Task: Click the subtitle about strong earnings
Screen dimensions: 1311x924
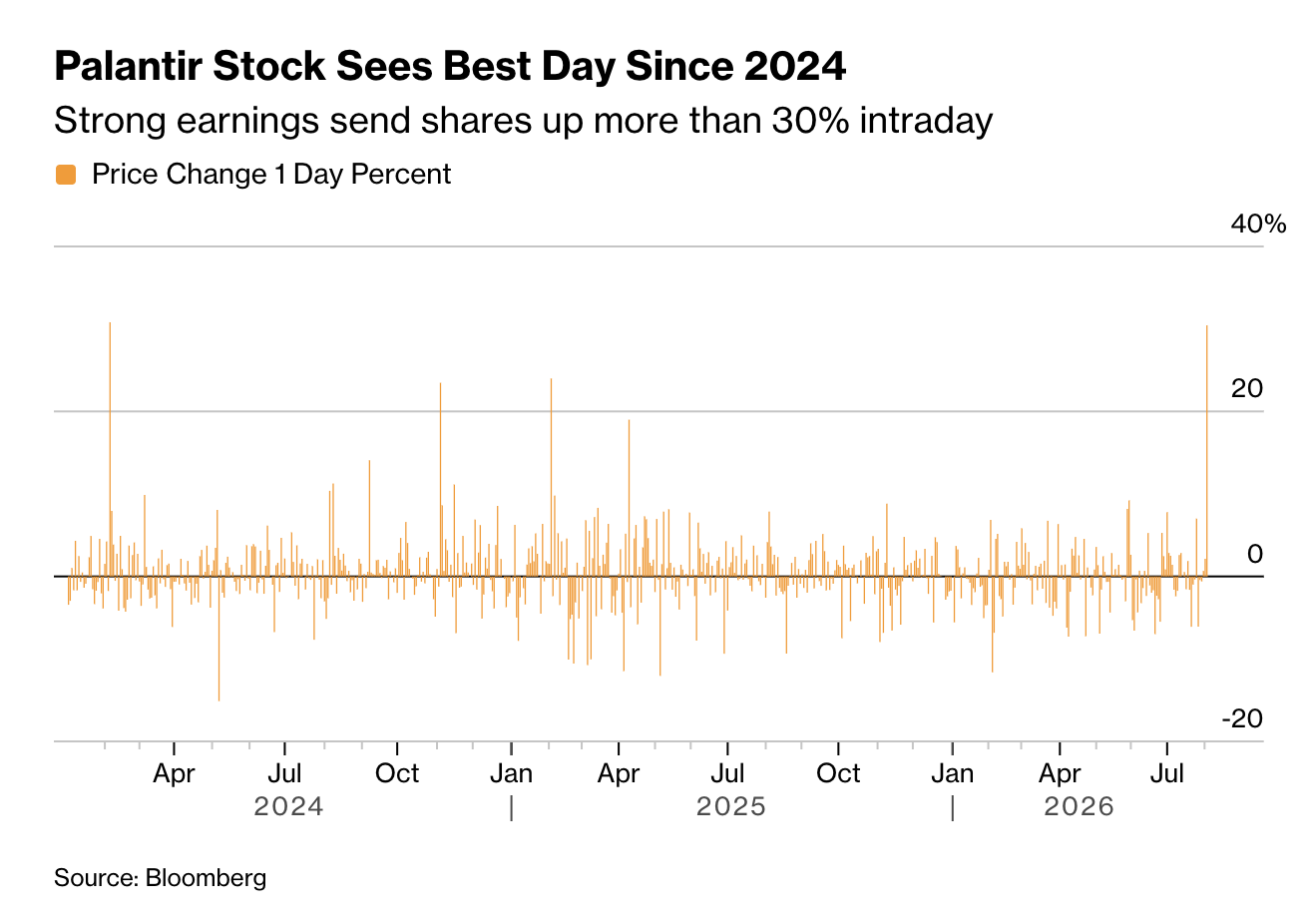Action: [524, 121]
